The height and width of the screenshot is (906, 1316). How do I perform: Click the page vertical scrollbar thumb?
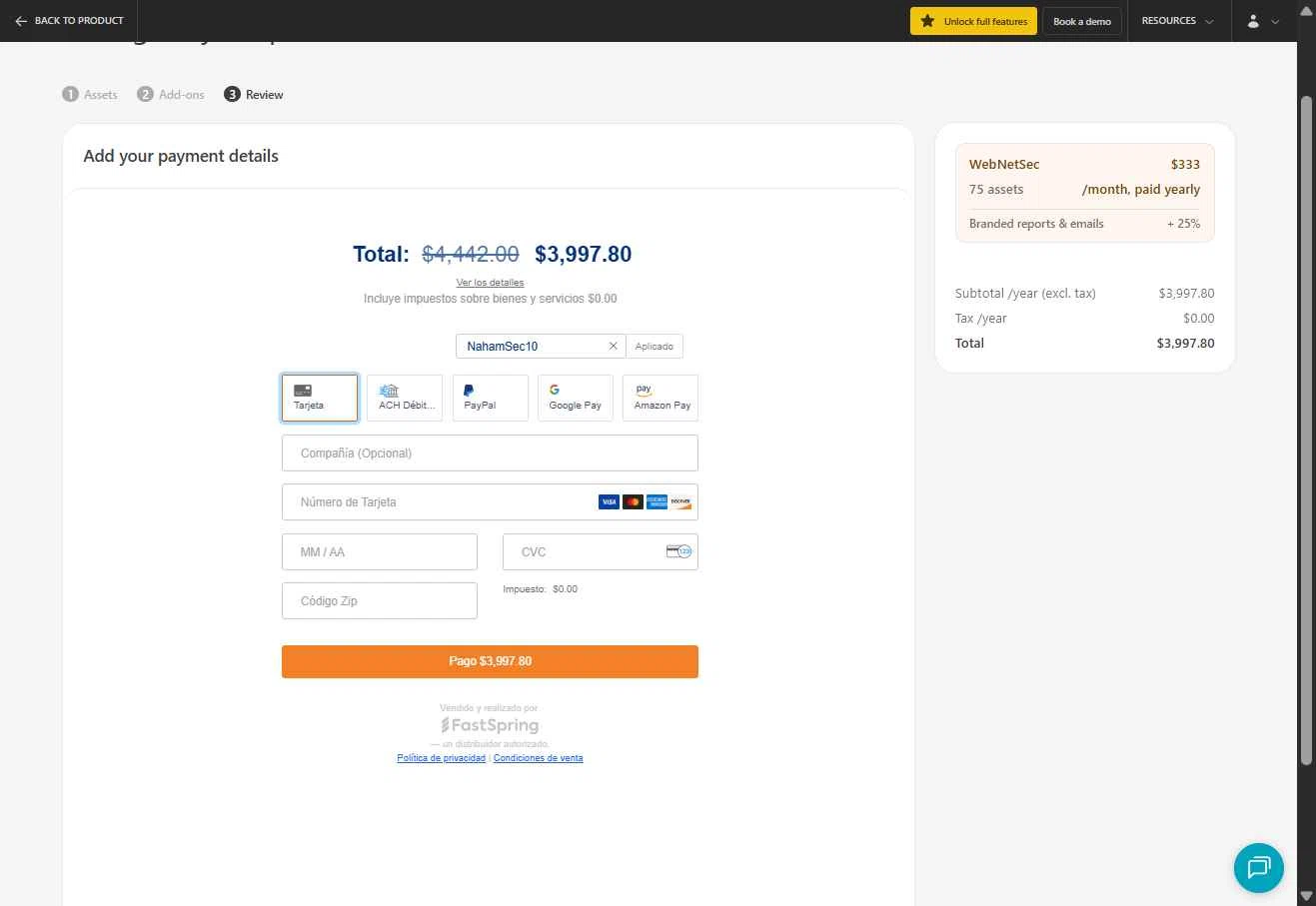click(1306, 430)
